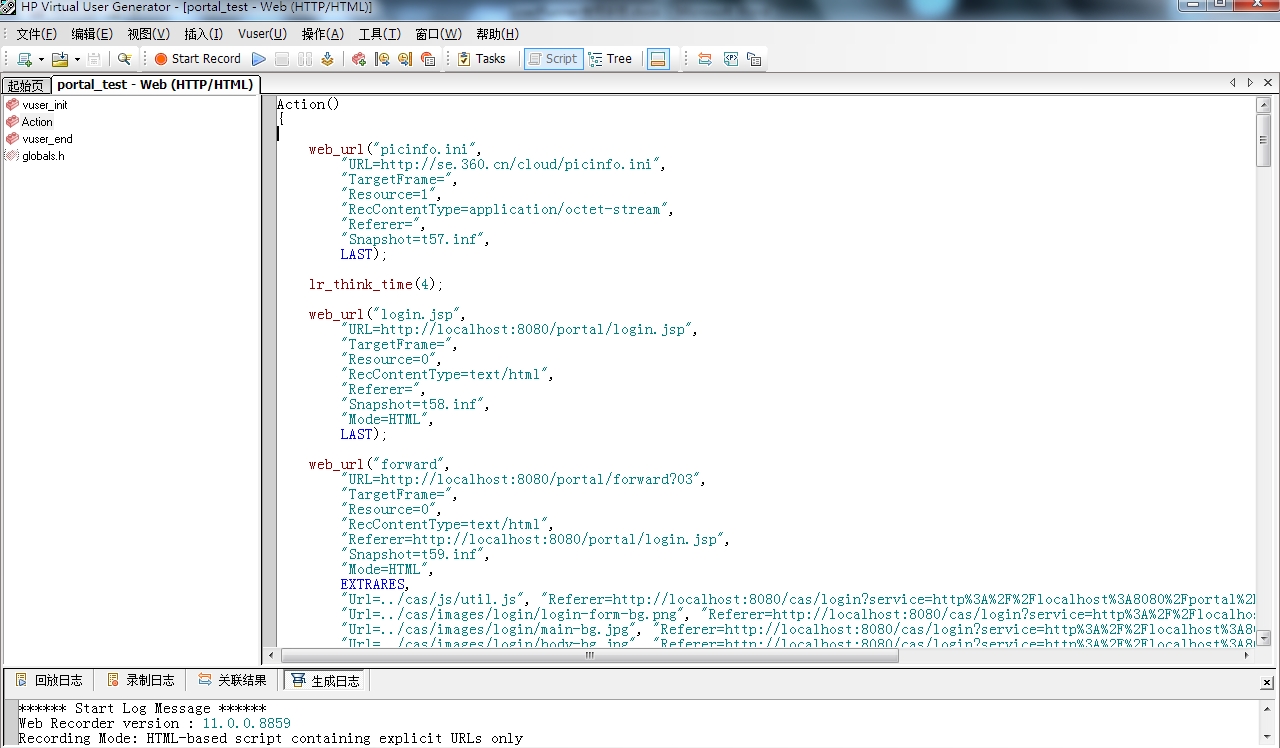Click the "Snapshot=t58.inf" line
1280x748 pixels.
(415, 405)
